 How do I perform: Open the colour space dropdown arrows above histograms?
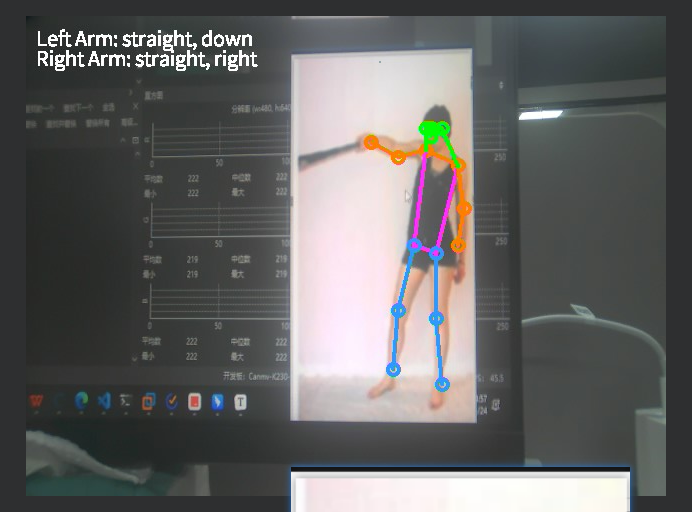click(x=501, y=85)
